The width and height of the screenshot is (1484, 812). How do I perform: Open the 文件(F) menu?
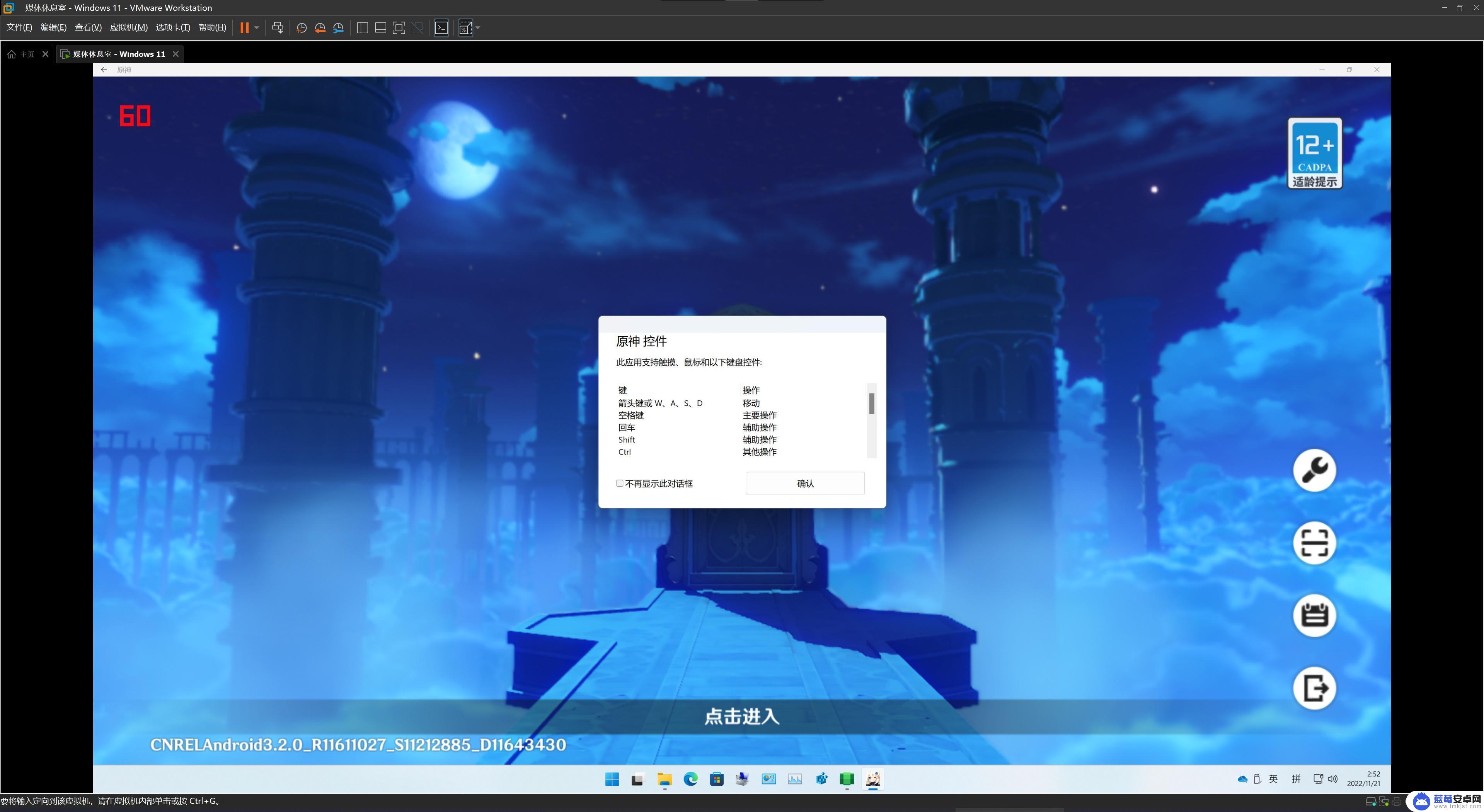[x=20, y=28]
